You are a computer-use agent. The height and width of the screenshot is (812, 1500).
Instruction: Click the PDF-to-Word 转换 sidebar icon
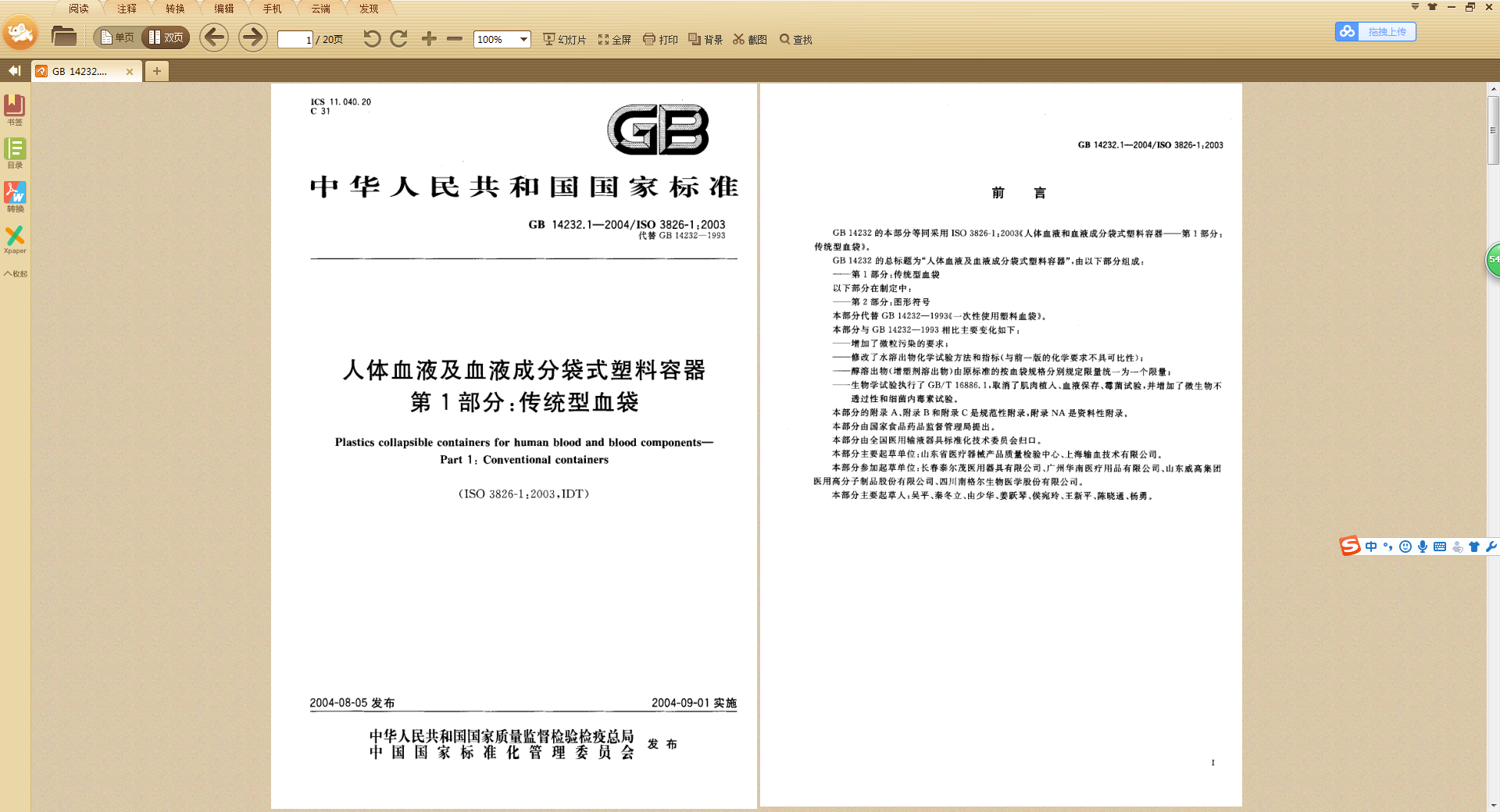tap(15, 196)
